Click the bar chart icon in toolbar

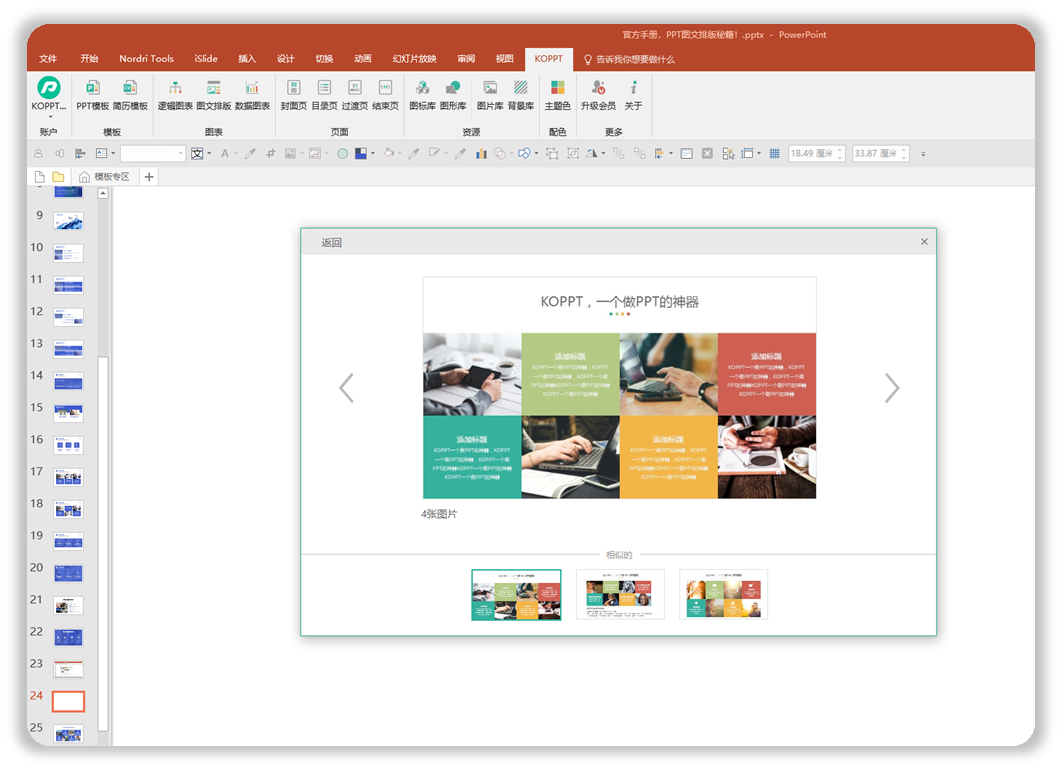coord(481,154)
